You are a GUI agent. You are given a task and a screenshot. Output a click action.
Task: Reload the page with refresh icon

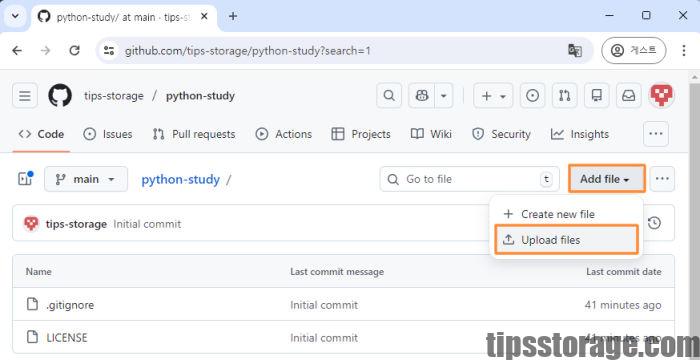point(74,50)
